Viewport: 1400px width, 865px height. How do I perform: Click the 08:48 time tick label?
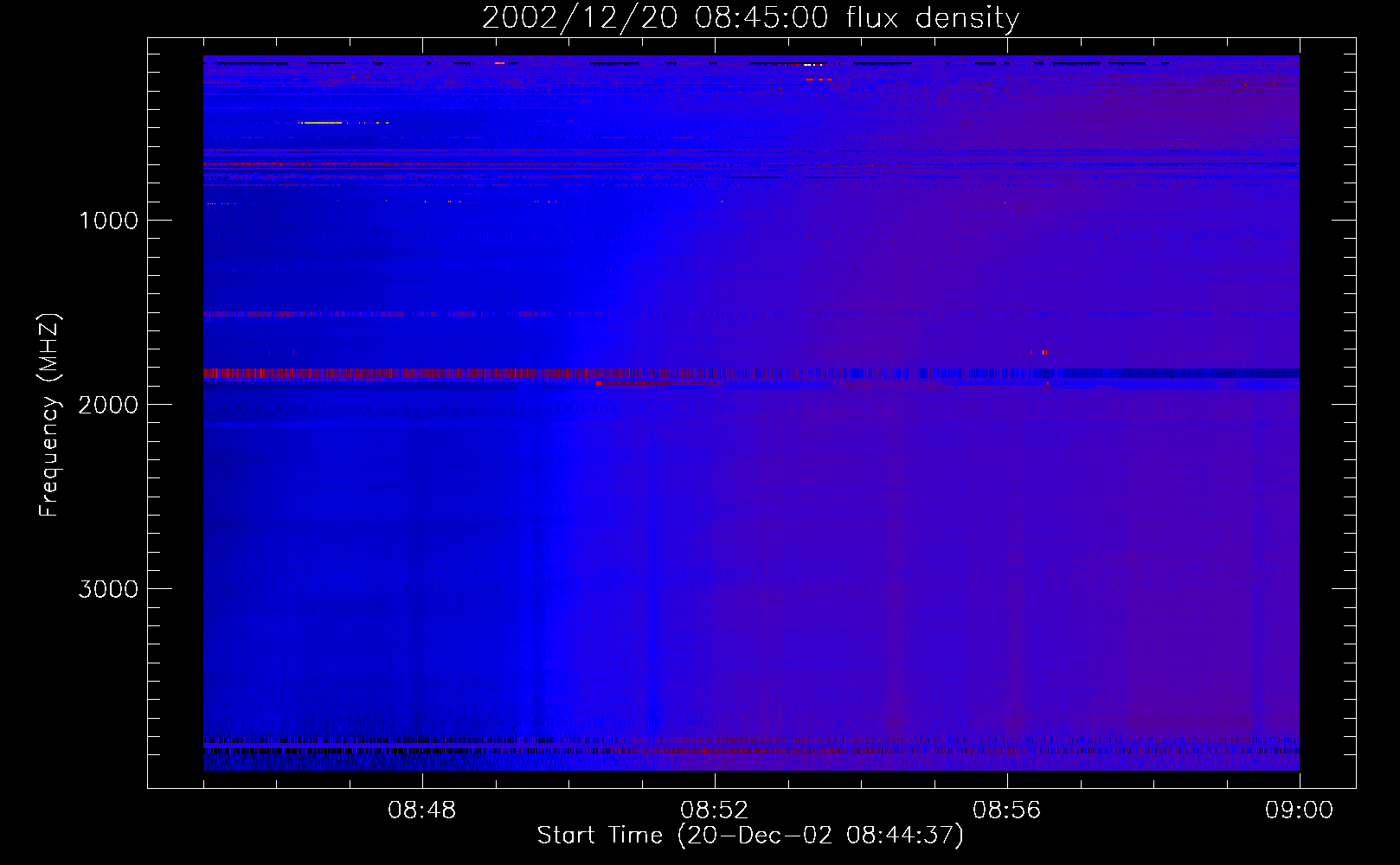click(x=421, y=811)
